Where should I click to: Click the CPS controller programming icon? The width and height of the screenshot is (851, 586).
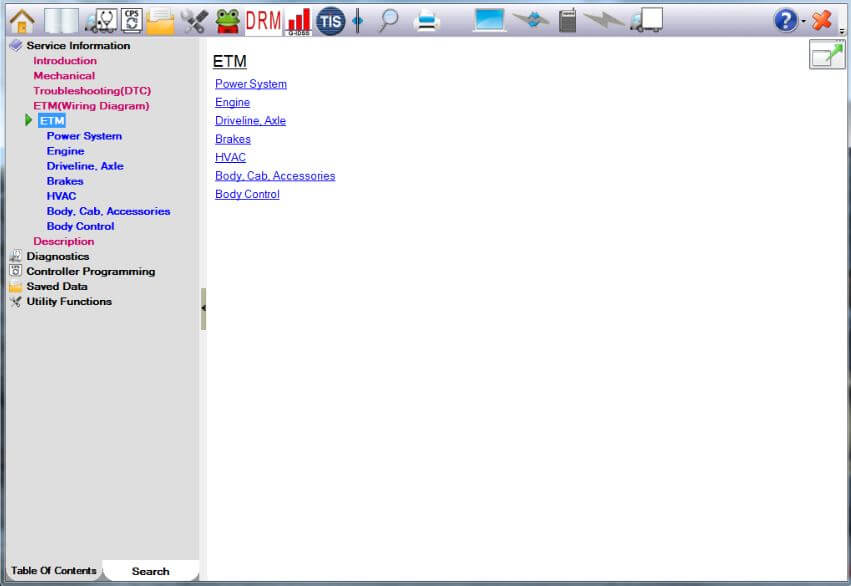click(131, 19)
